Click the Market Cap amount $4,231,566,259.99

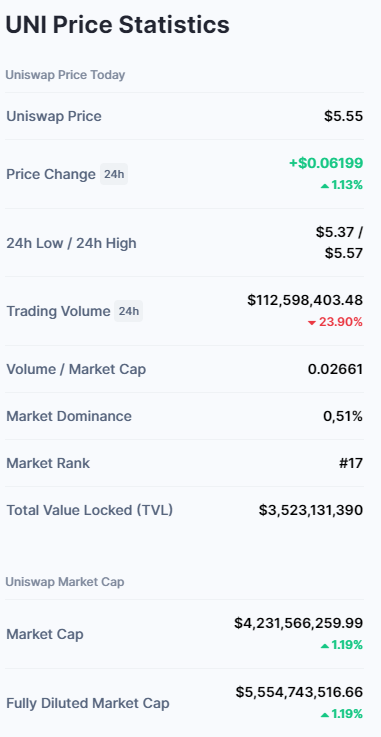coord(299,623)
